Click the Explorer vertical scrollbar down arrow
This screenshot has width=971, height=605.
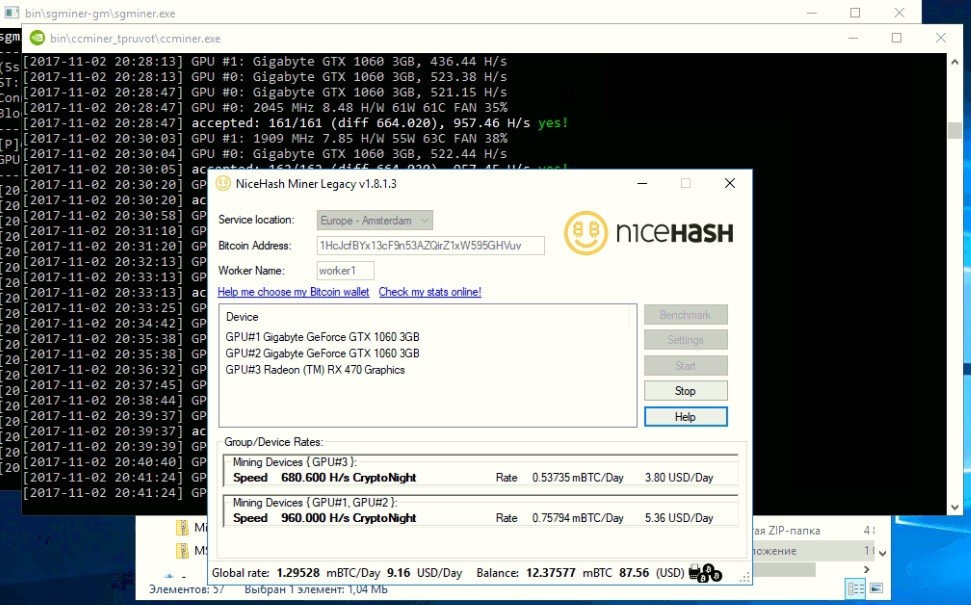click(883, 553)
